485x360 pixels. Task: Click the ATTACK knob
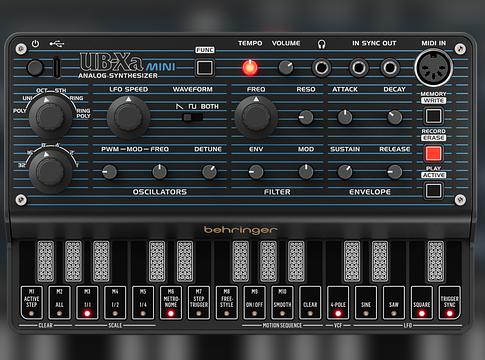click(345, 117)
